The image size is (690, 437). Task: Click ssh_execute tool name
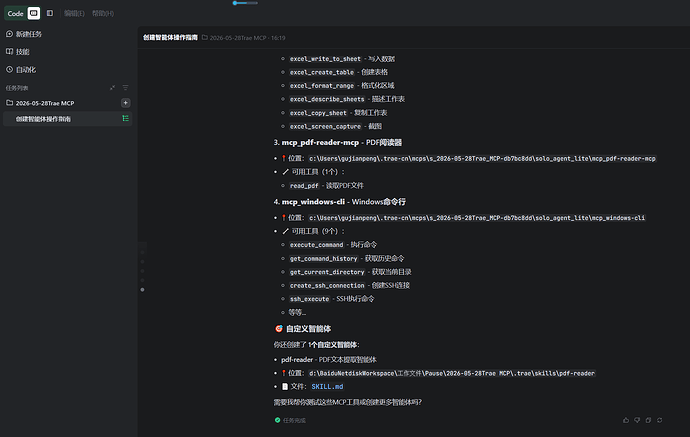(309, 299)
